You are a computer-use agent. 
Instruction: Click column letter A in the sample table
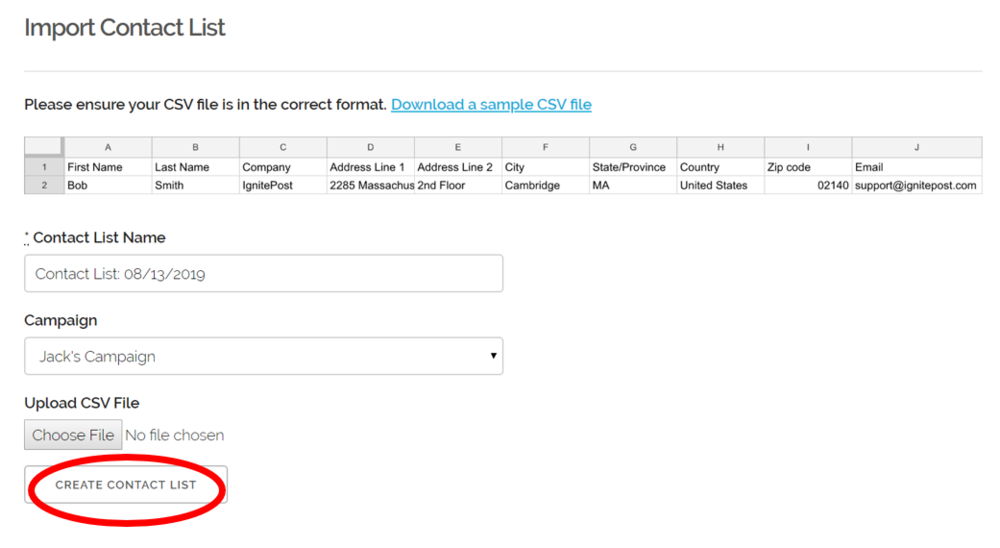(108, 147)
